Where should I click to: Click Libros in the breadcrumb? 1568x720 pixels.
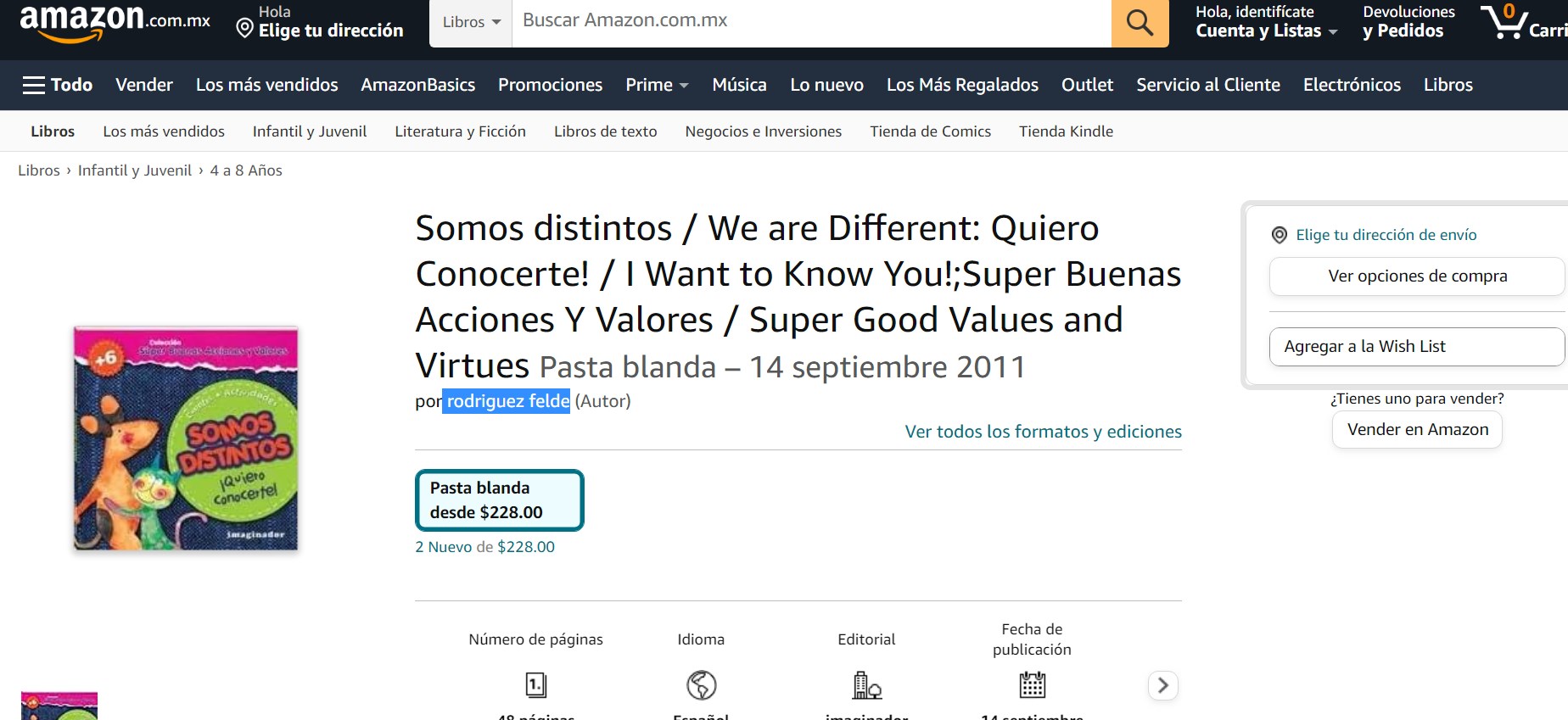(39, 170)
